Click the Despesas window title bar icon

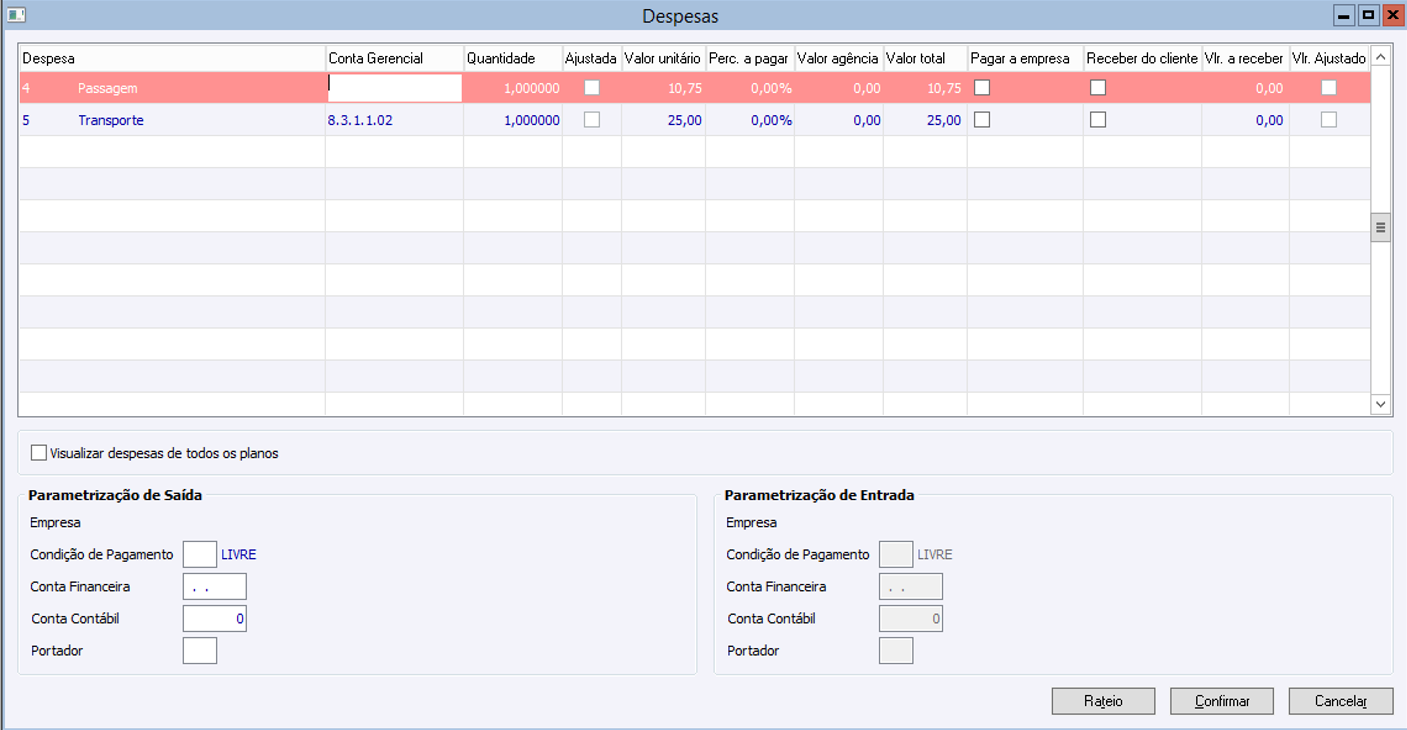tap(16, 15)
